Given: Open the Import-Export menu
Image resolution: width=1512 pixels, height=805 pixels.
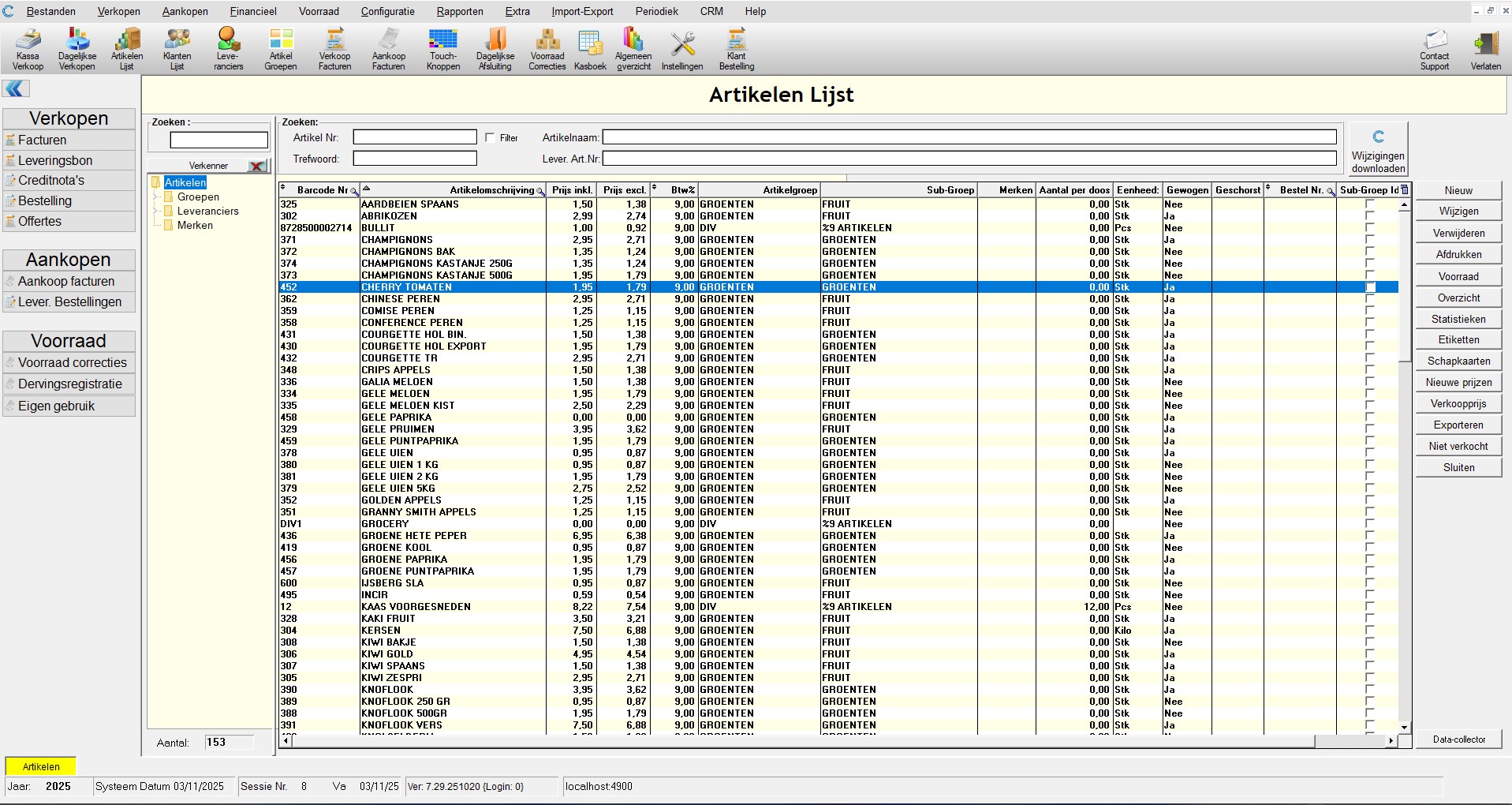Looking at the screenshot, I should pyautogui.click(x=582, y=11).
